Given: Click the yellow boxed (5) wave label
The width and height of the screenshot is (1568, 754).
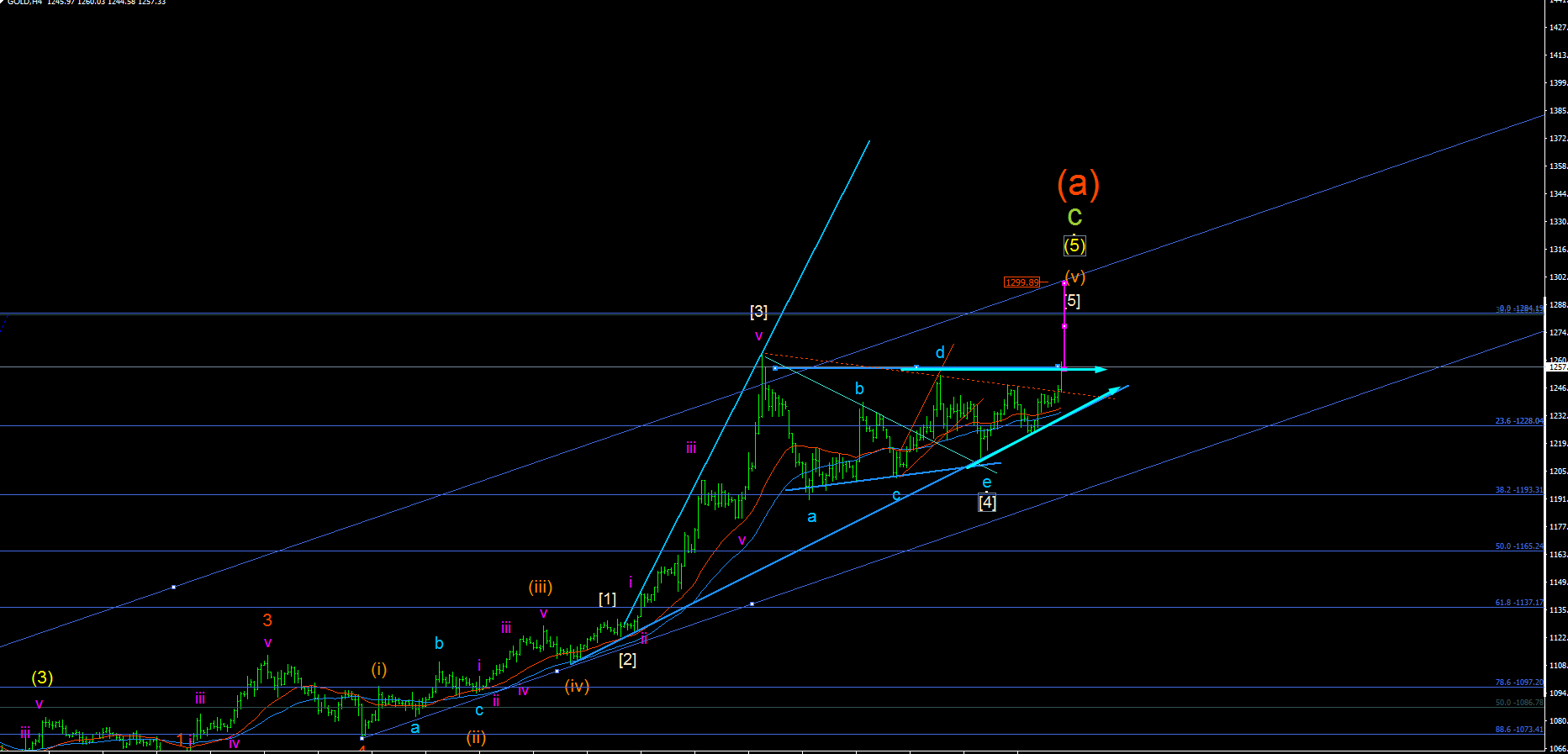Looking at the screenshot, I should point(1074,245).
